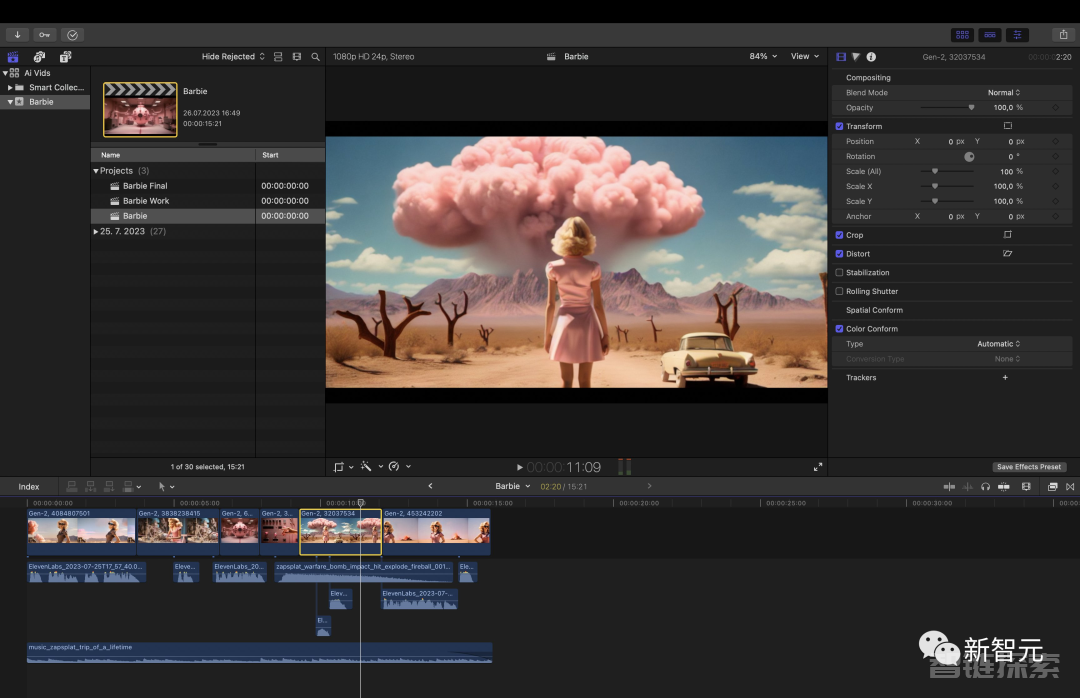Screen dimensions: 1080x698
Task: Open the Video inspector tab icon
Action: point(841,57)
